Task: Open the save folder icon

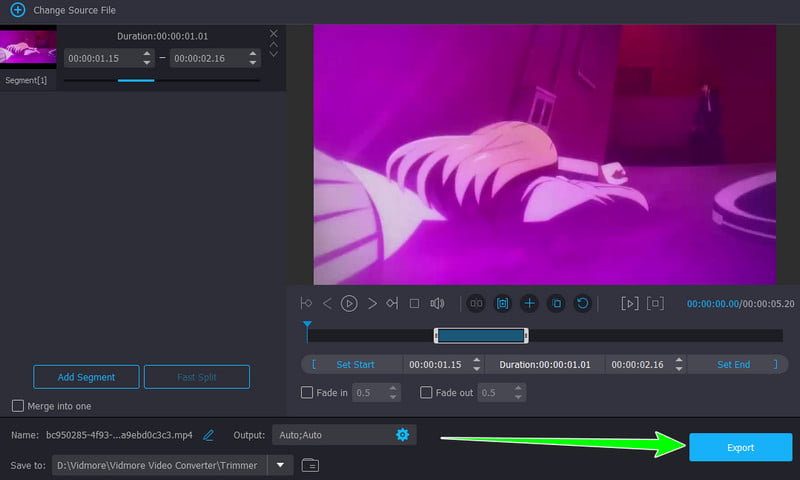Action: click(x=310, y=465)
